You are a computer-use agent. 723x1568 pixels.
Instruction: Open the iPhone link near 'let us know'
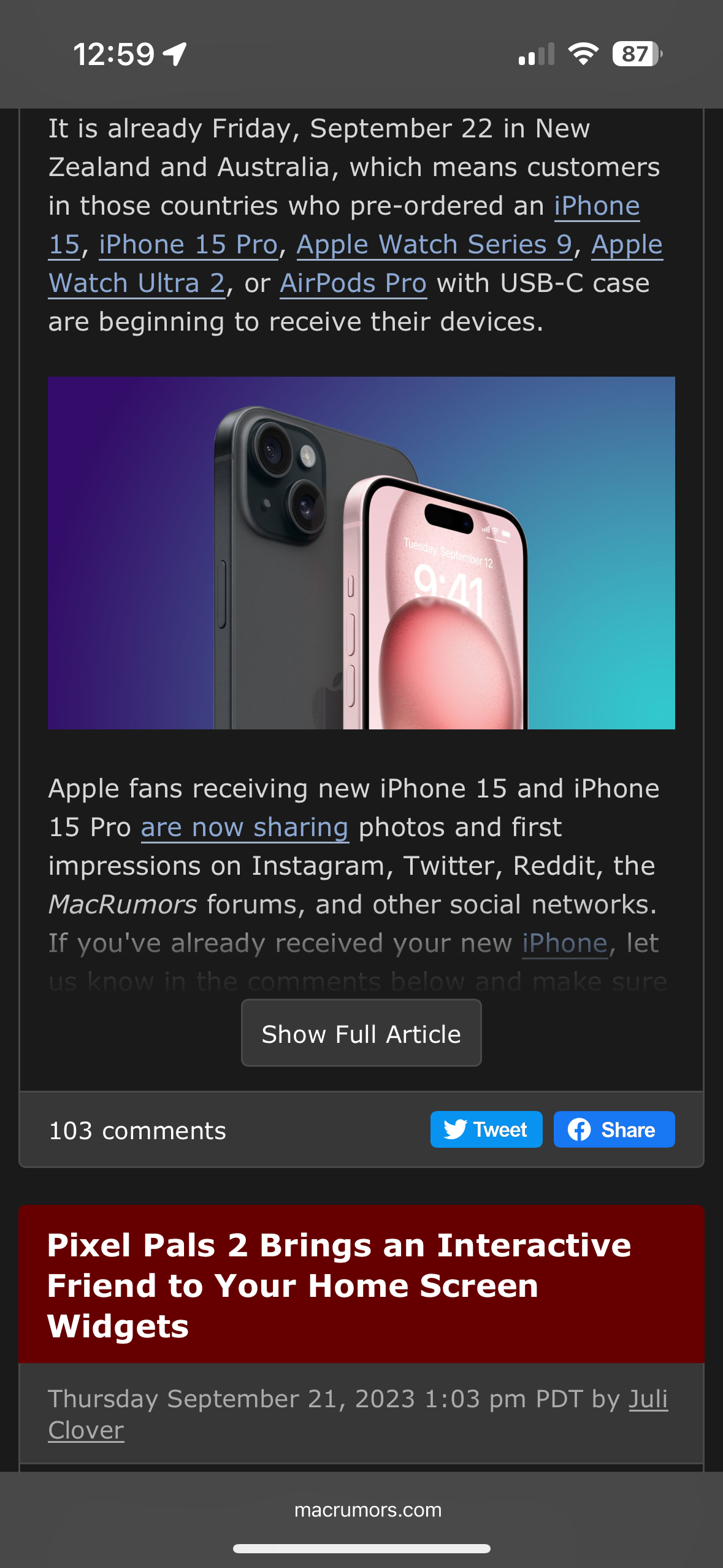pyautogui.click(x=564, y=943)
